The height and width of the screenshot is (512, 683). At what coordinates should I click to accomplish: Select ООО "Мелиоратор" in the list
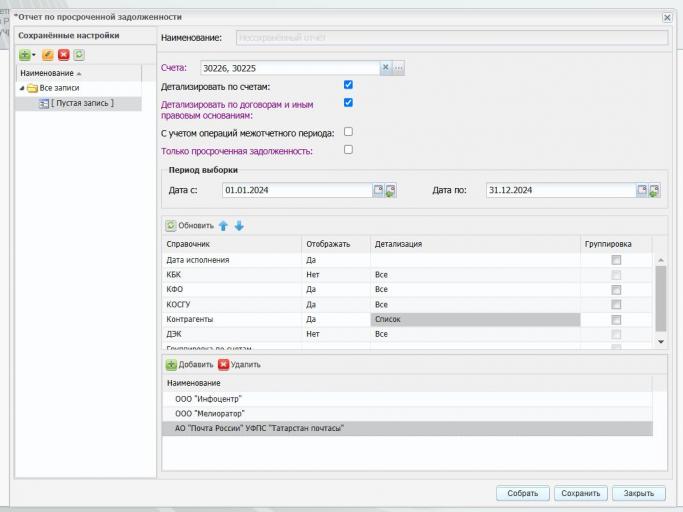pos(407,414)
